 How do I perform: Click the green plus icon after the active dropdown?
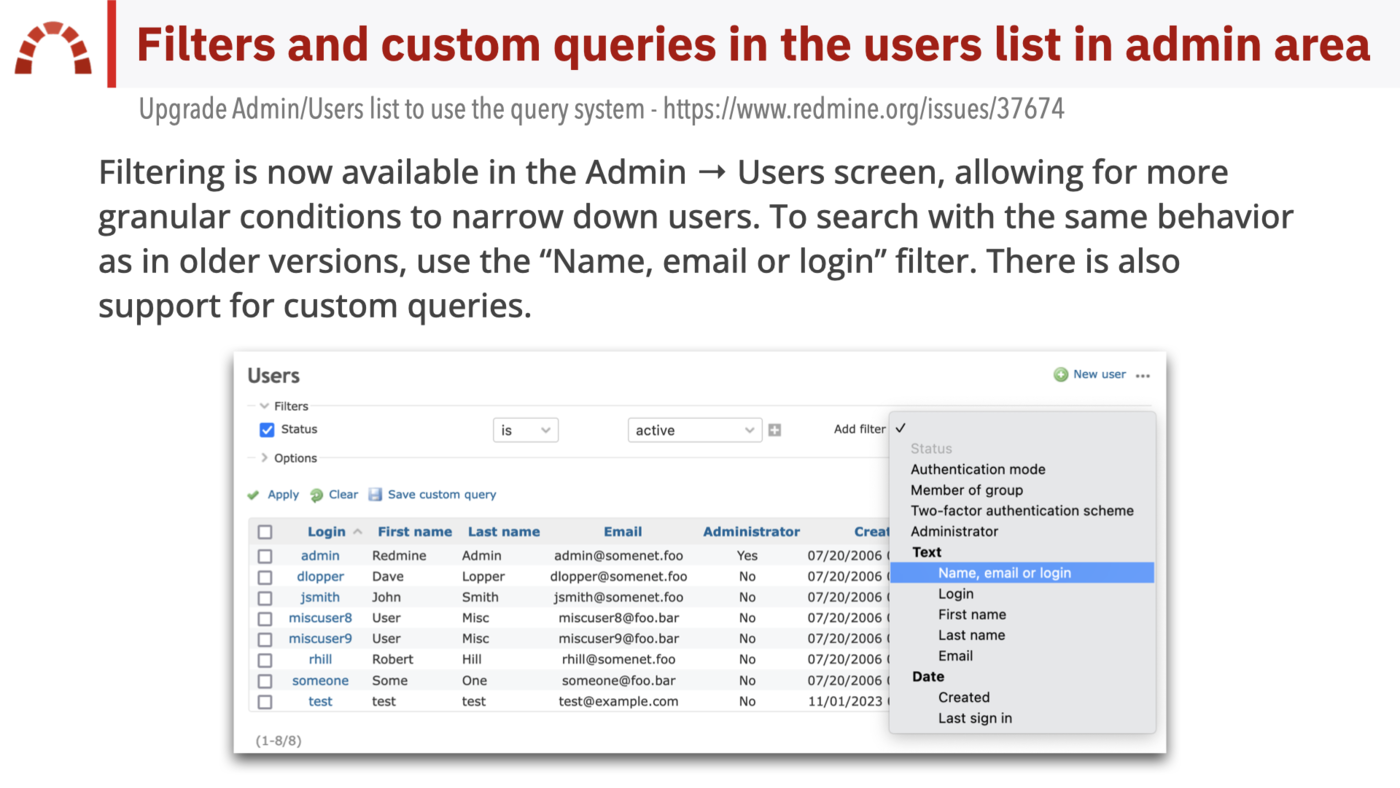(x=774, y=429)
